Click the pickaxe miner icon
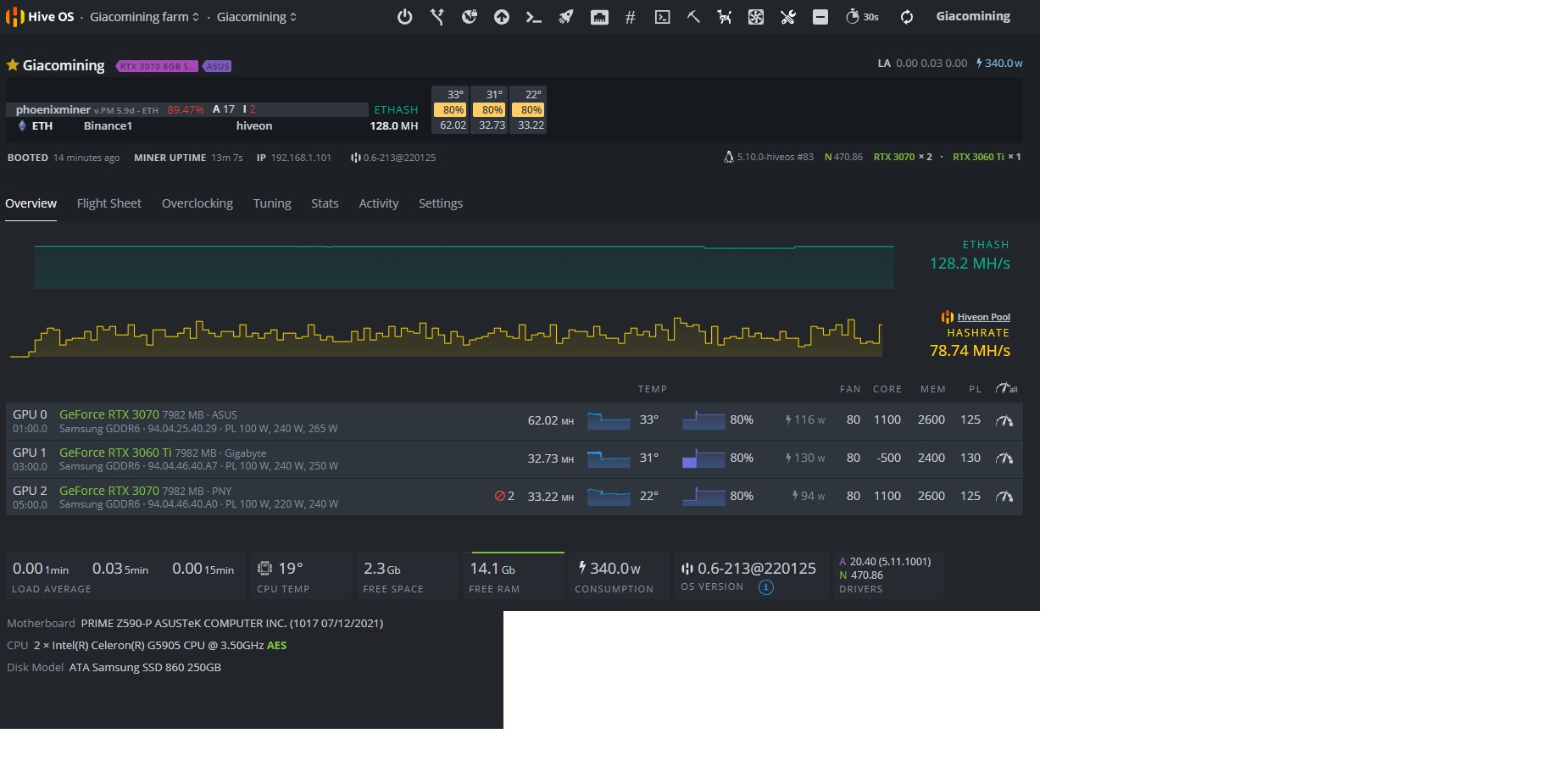This screenshot has height=778, width=1568. [693, 17]
